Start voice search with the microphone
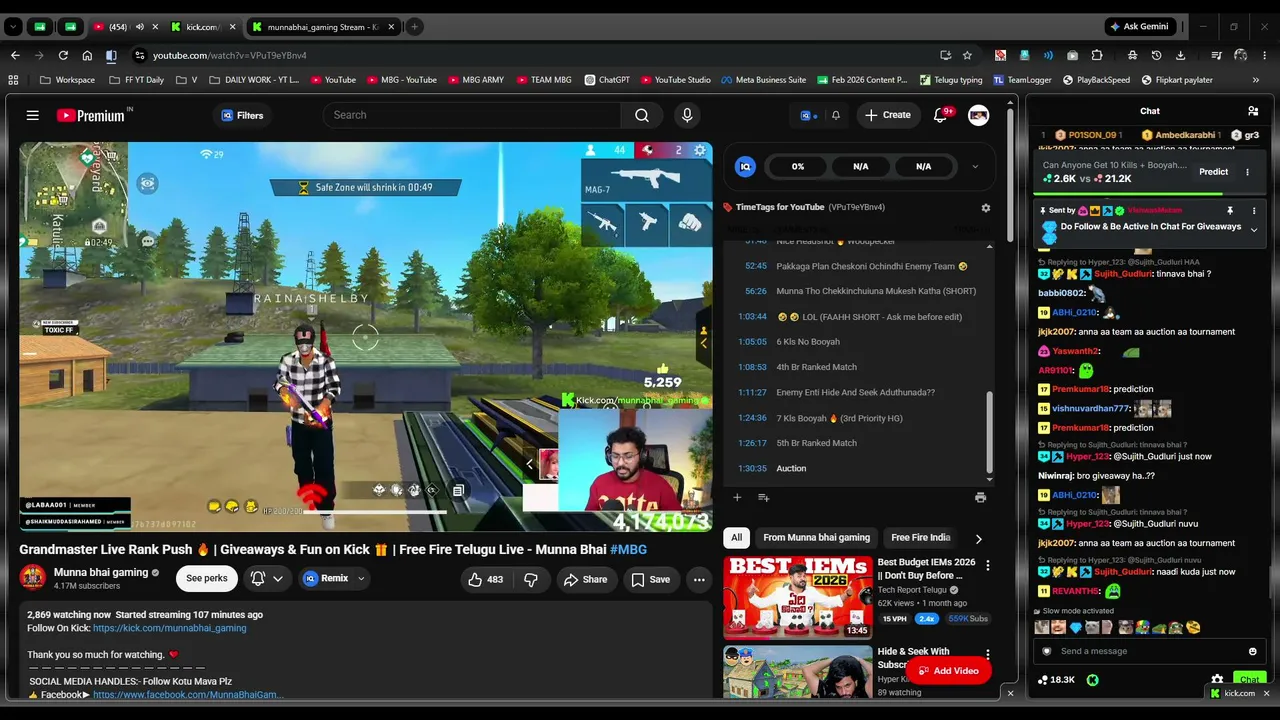The height and width of the screenshot is (720, 1280). coord(687,115)
